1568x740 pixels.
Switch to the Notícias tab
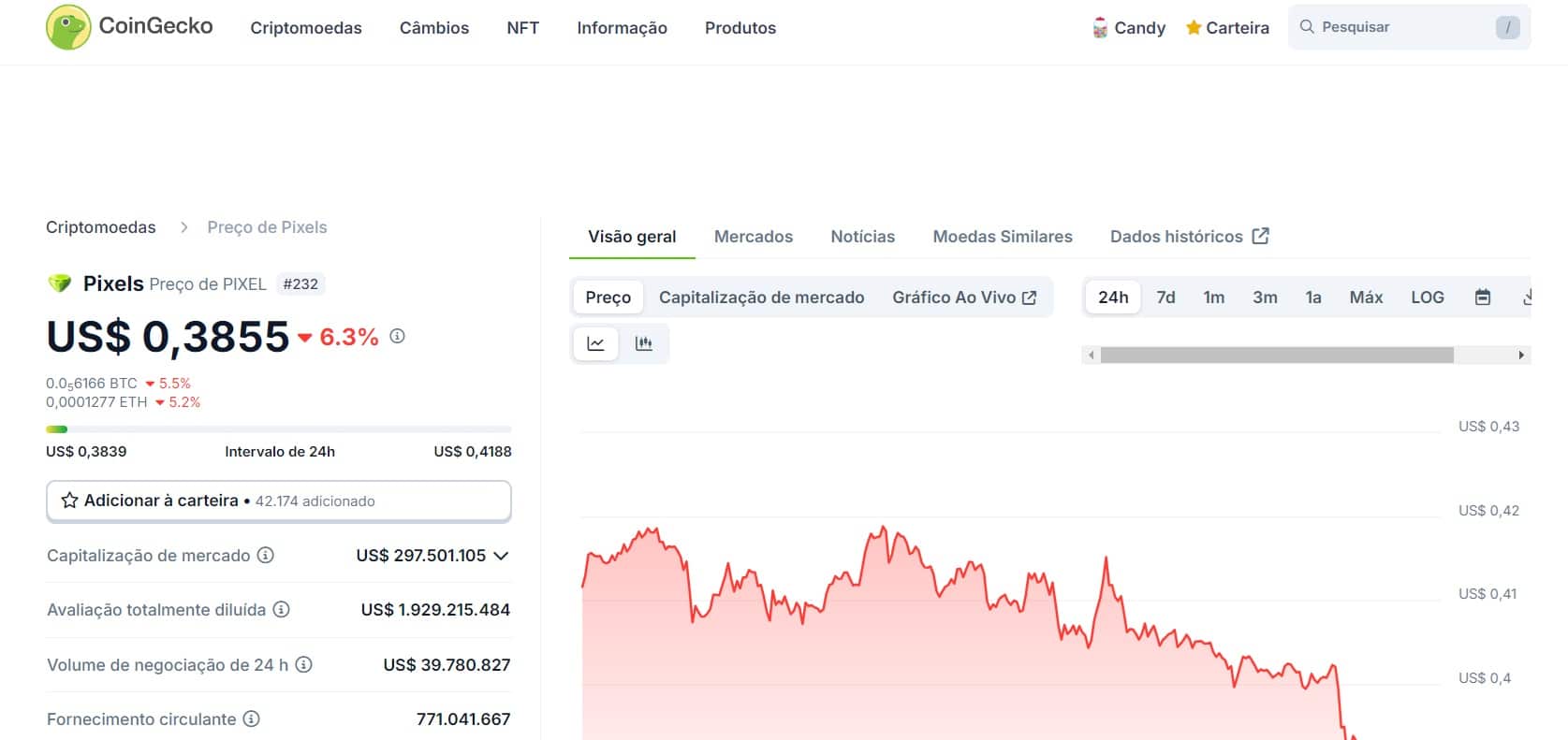click(862, 237)
